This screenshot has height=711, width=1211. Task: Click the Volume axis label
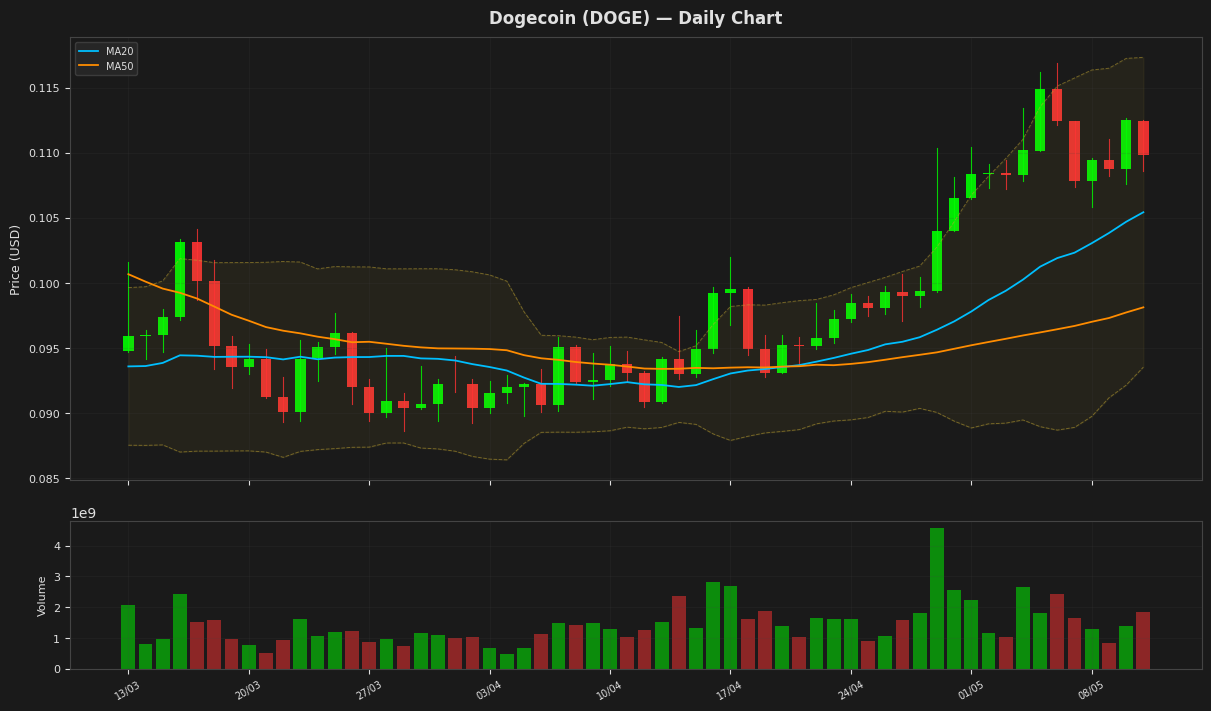42,596
